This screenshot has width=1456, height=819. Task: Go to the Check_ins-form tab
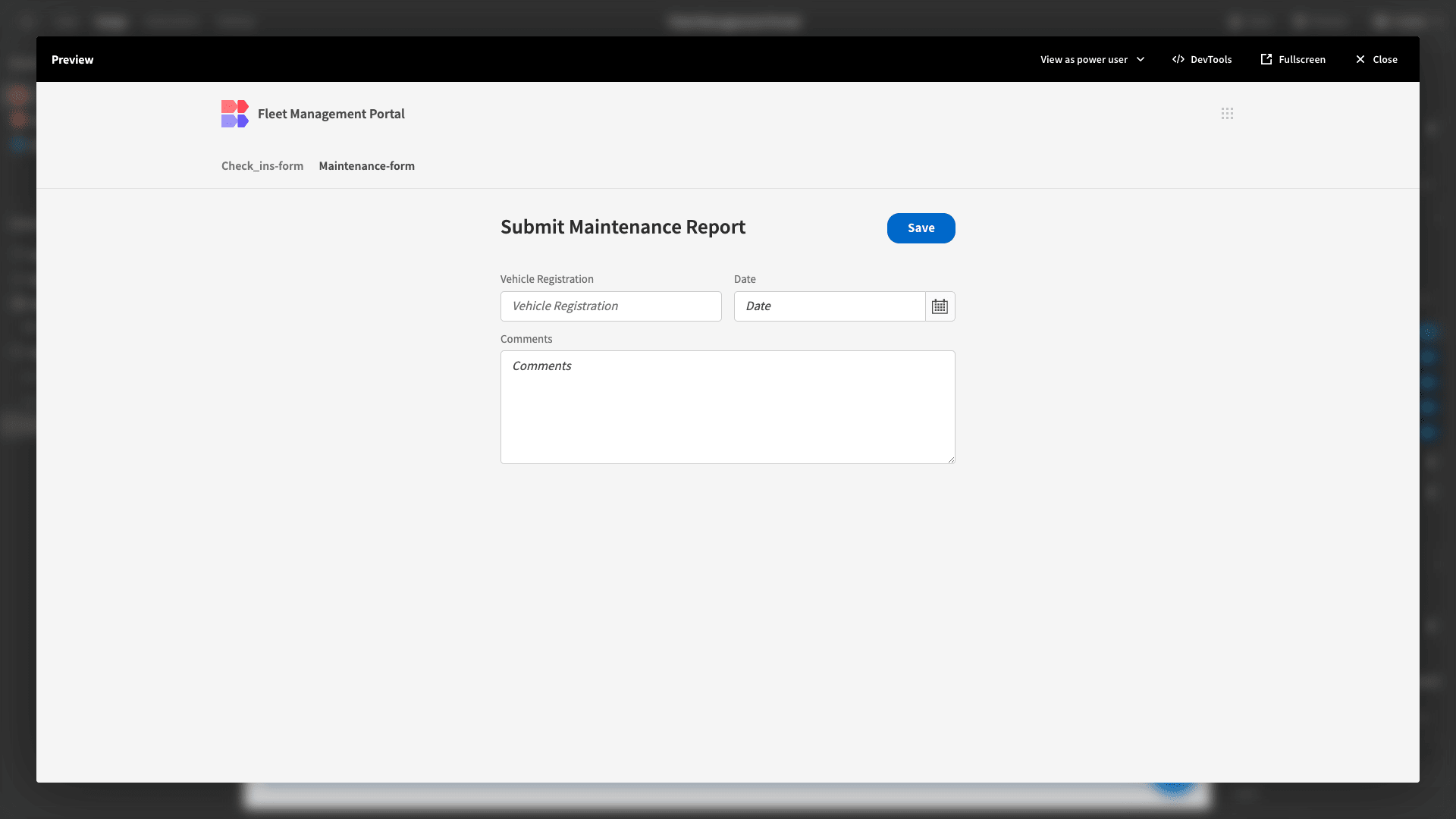pyautogui.click(x=262, y=166)
